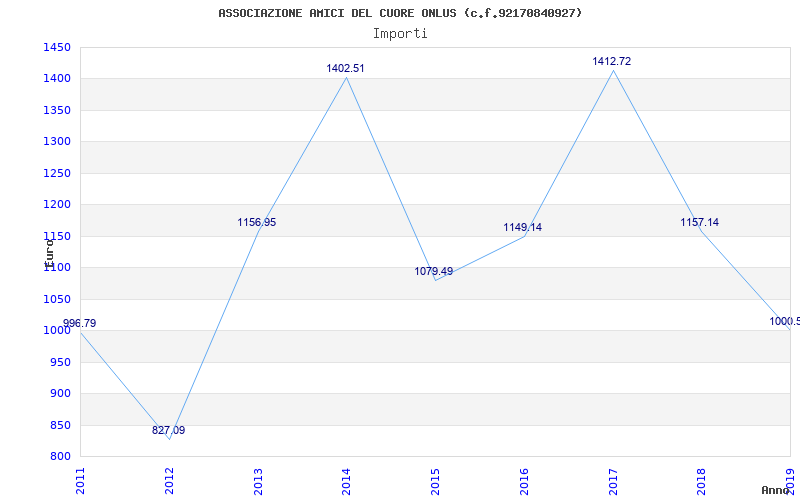The height and width of the screenshot is (500, 800).
Task: Click the 2011 x-axis label
Action: click(80, 481)
